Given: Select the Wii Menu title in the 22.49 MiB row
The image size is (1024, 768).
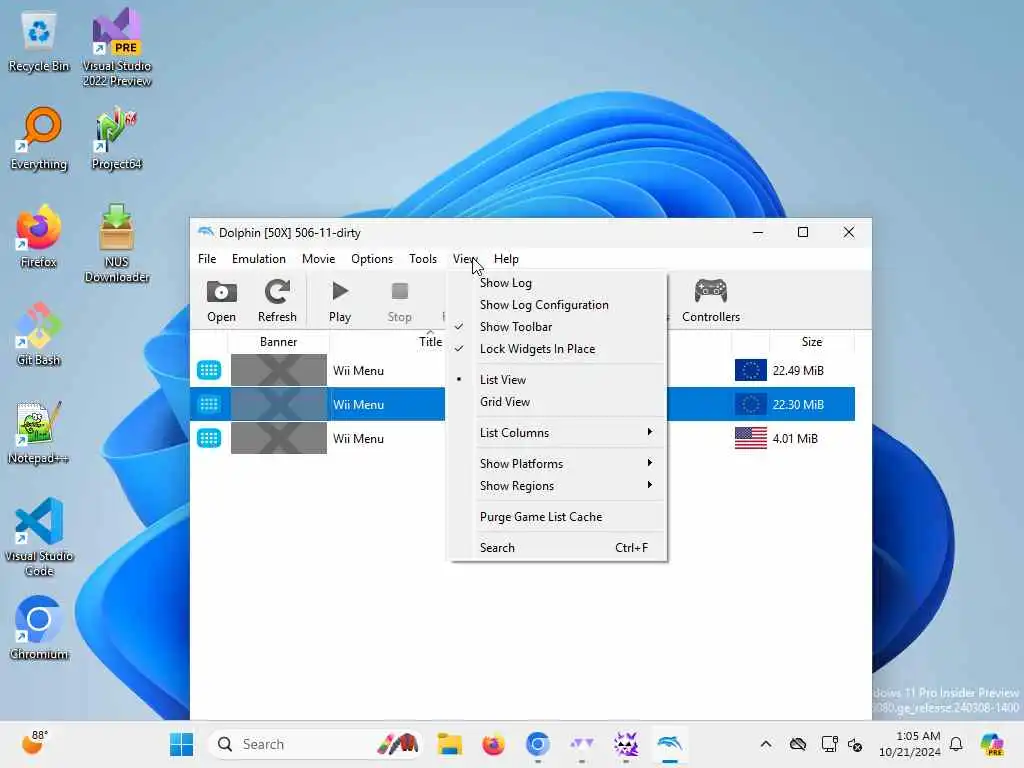Looking at the screenshot, I should [359, 370].
